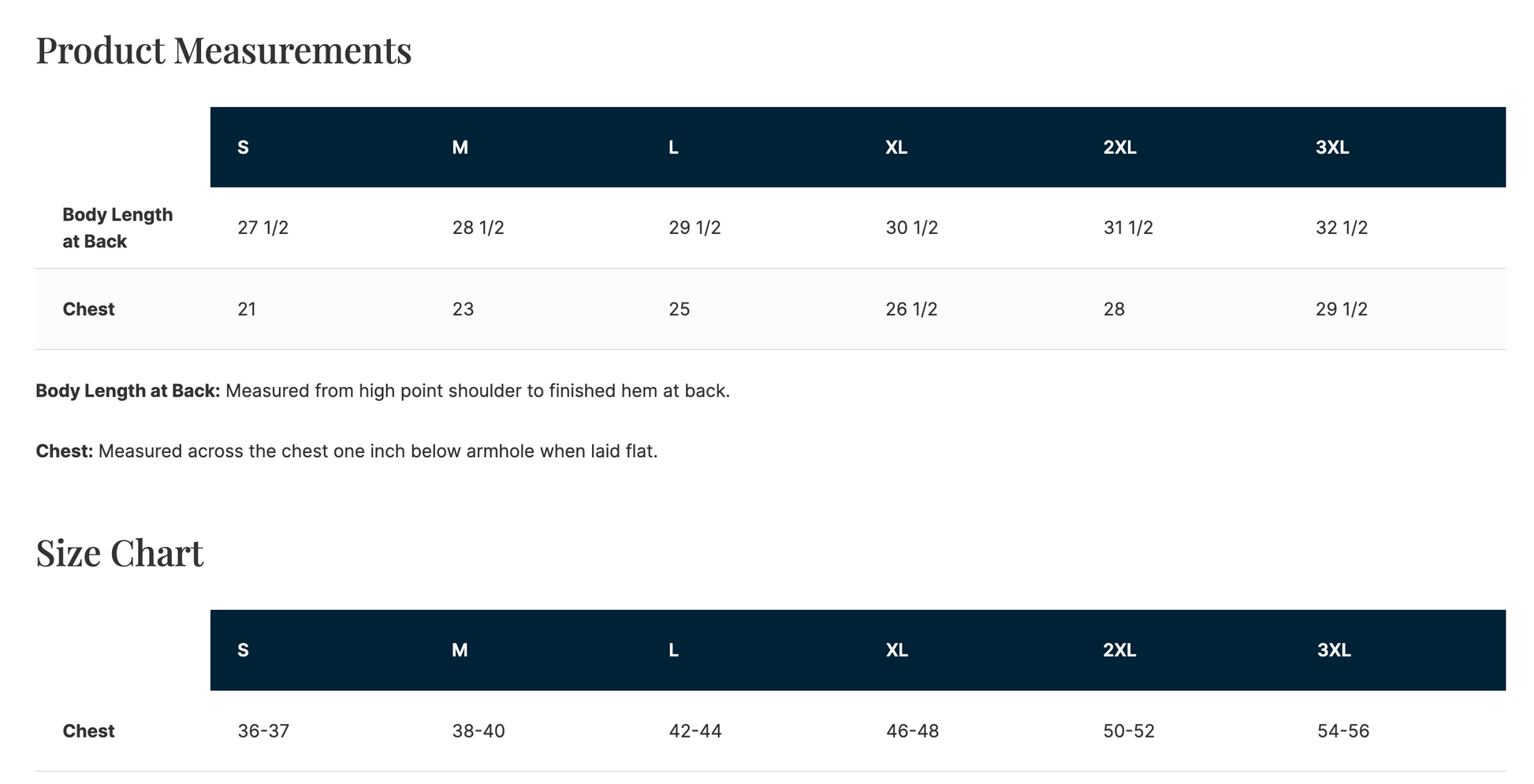Click the Body Length at Back definition text

click(x=383, y=391)
